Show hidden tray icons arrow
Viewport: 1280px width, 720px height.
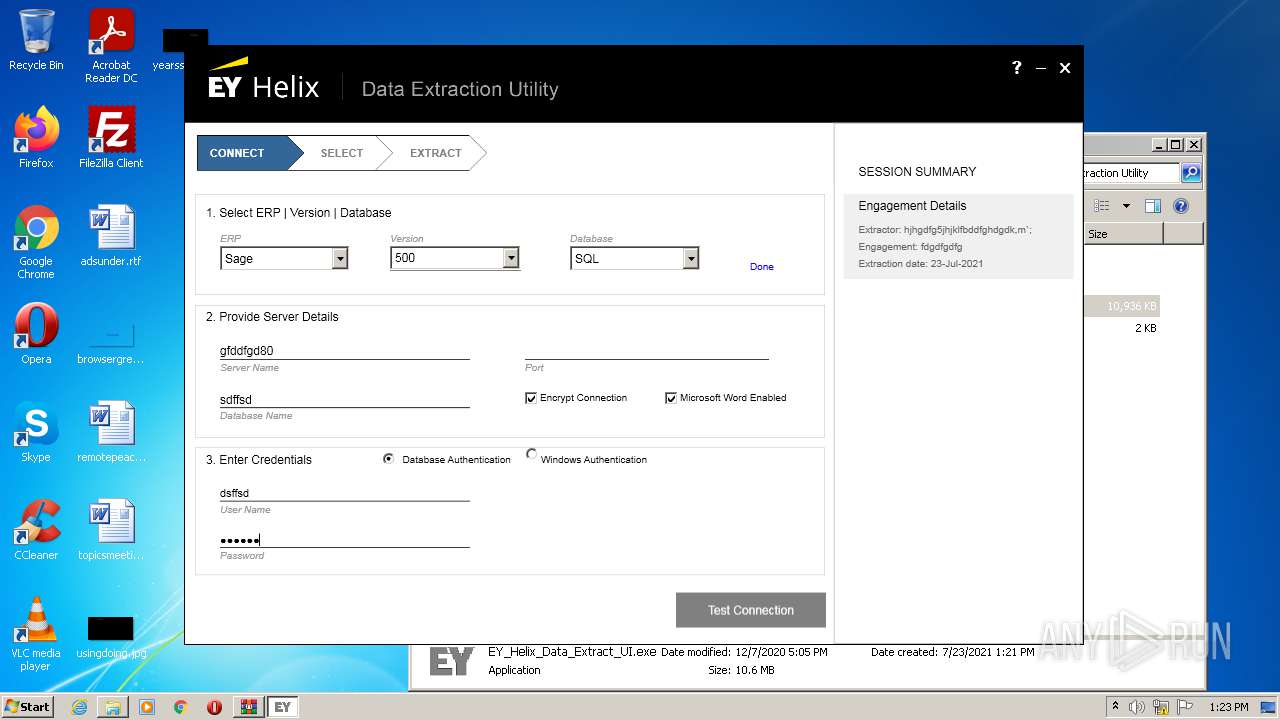(x=1115, y=707)
